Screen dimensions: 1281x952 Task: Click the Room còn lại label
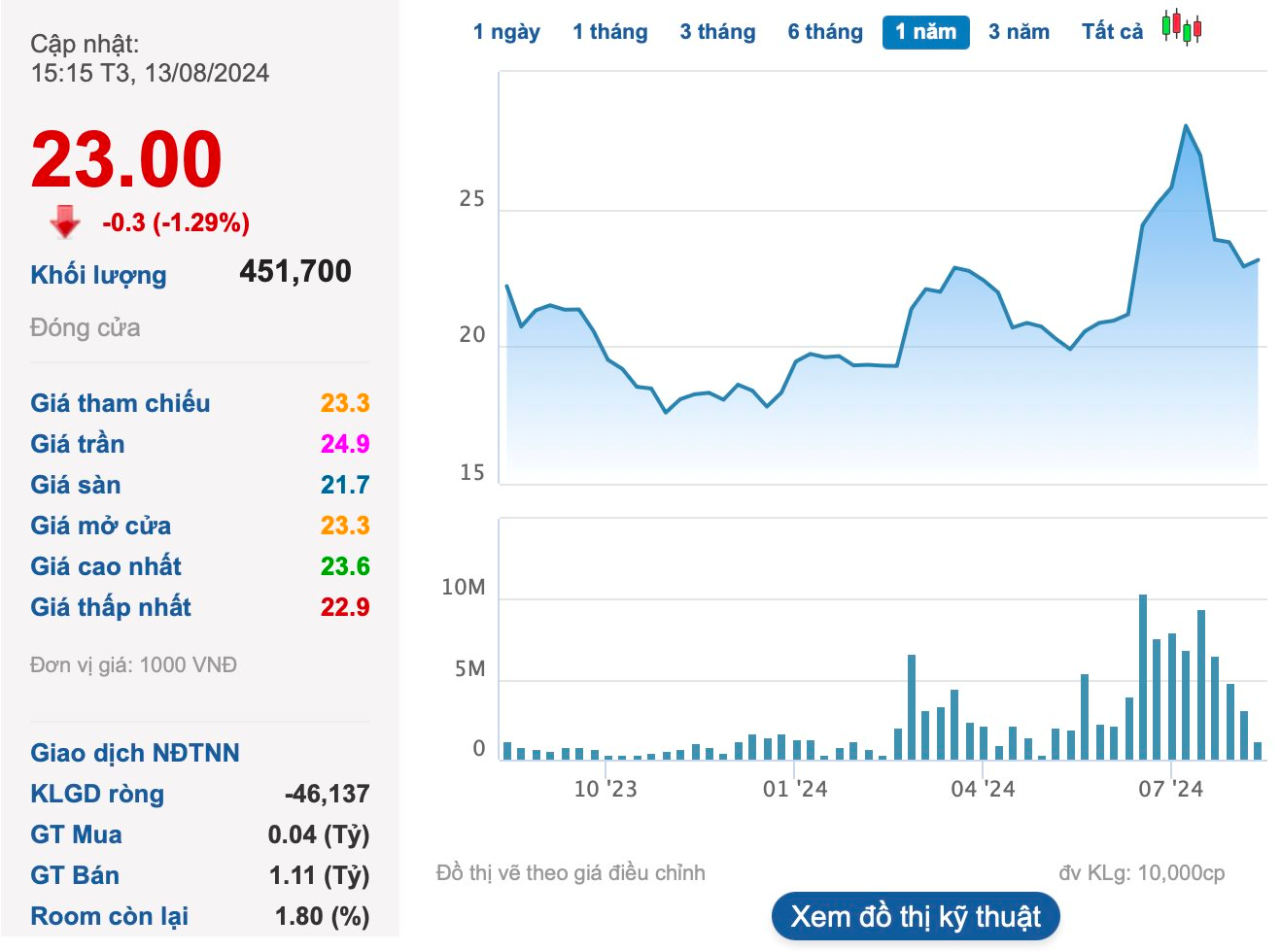110,916
